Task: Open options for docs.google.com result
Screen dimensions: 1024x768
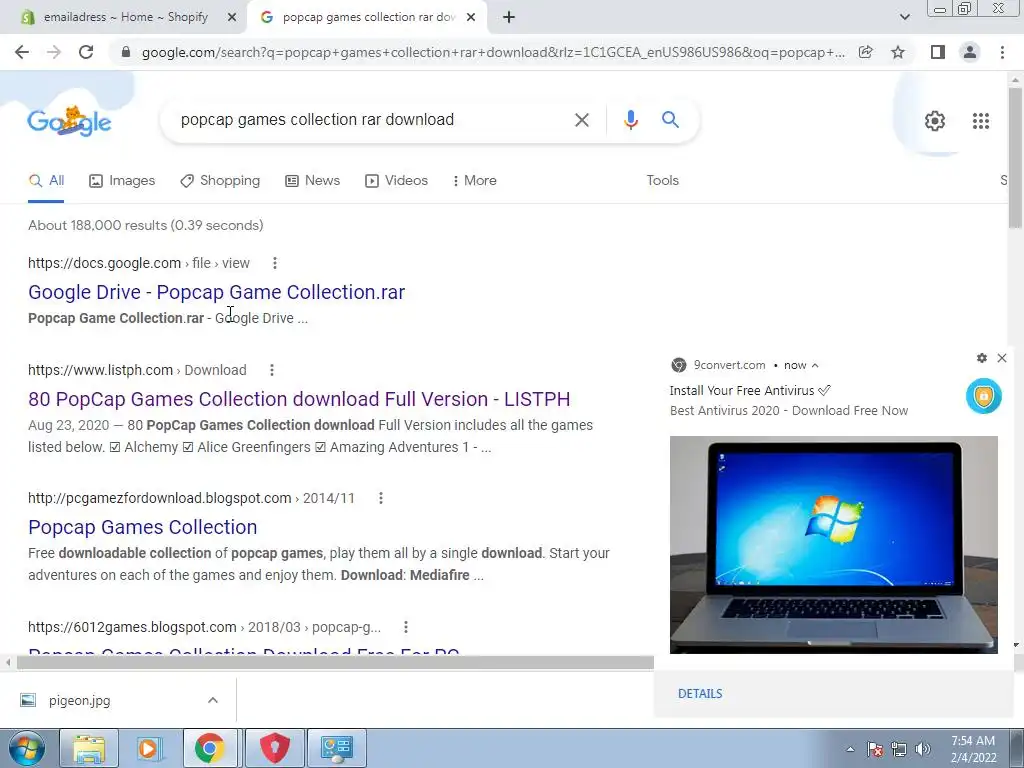Action: 275,263
